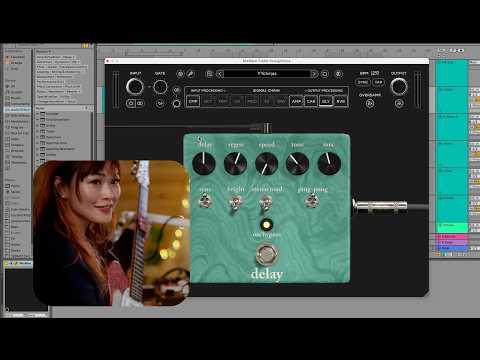
Task: Select the AMP block in signal chain
Action: coord(296,101)
